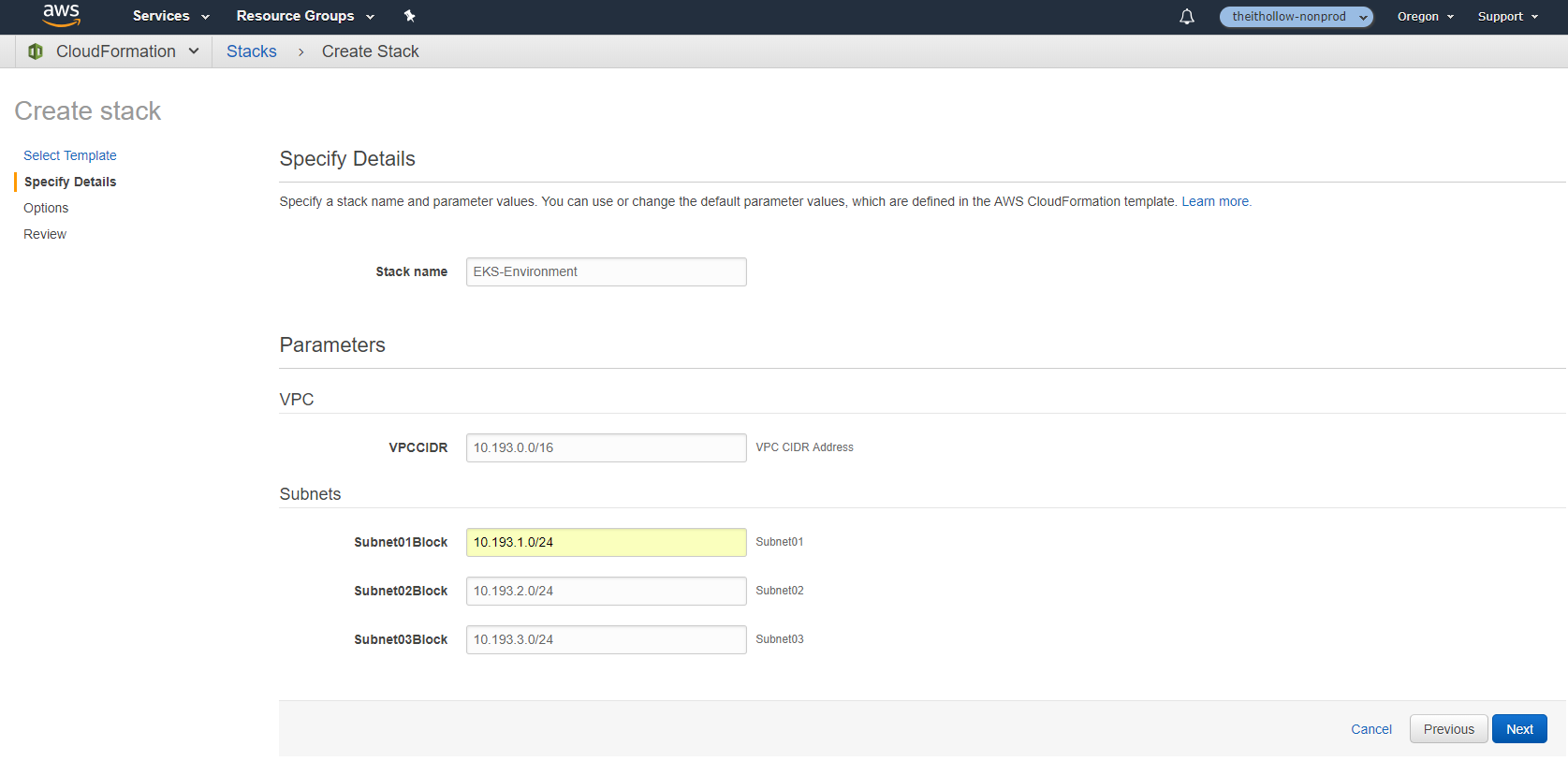Screen dimensions: 1568x761
Task: Open the notifications bell
Action: 1186,17
